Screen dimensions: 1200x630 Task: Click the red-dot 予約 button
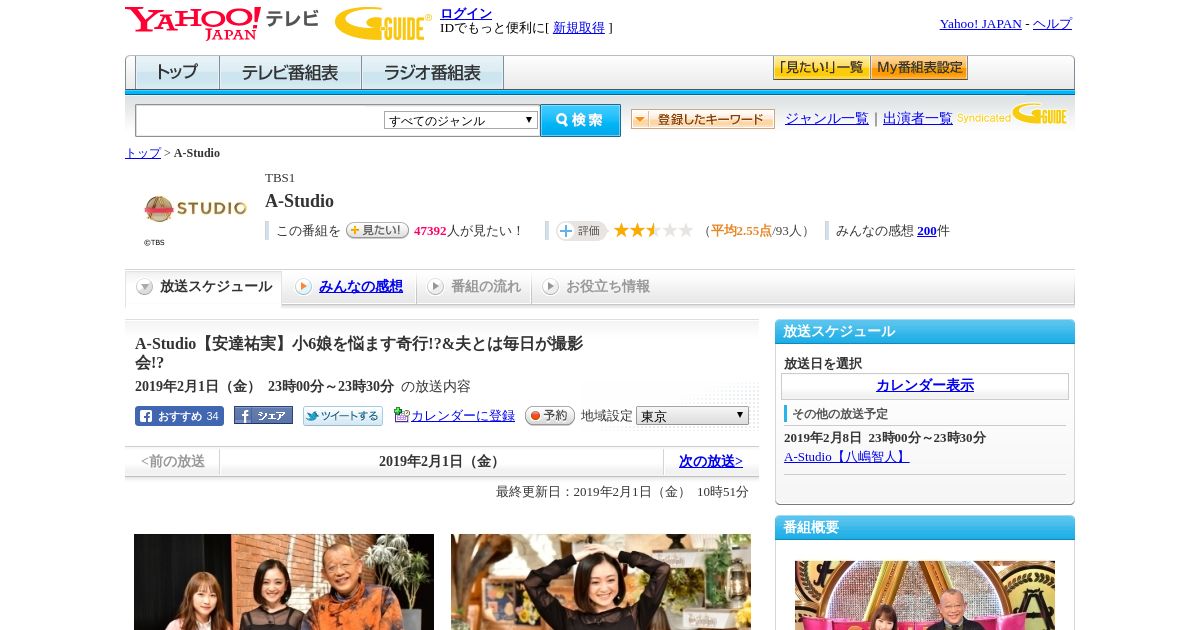pos(550,415)
